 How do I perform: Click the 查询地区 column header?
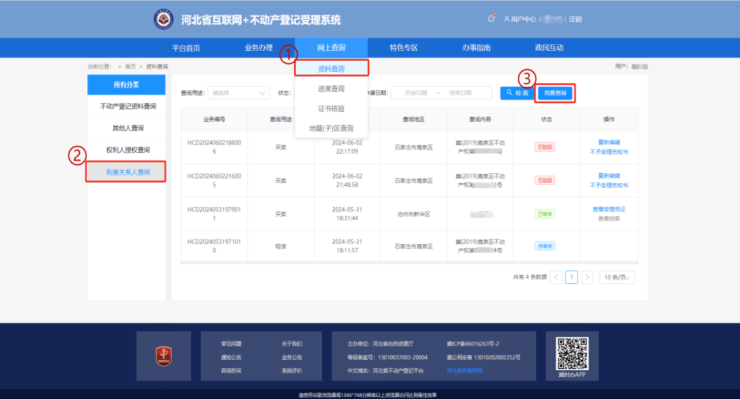pos(413,119)
